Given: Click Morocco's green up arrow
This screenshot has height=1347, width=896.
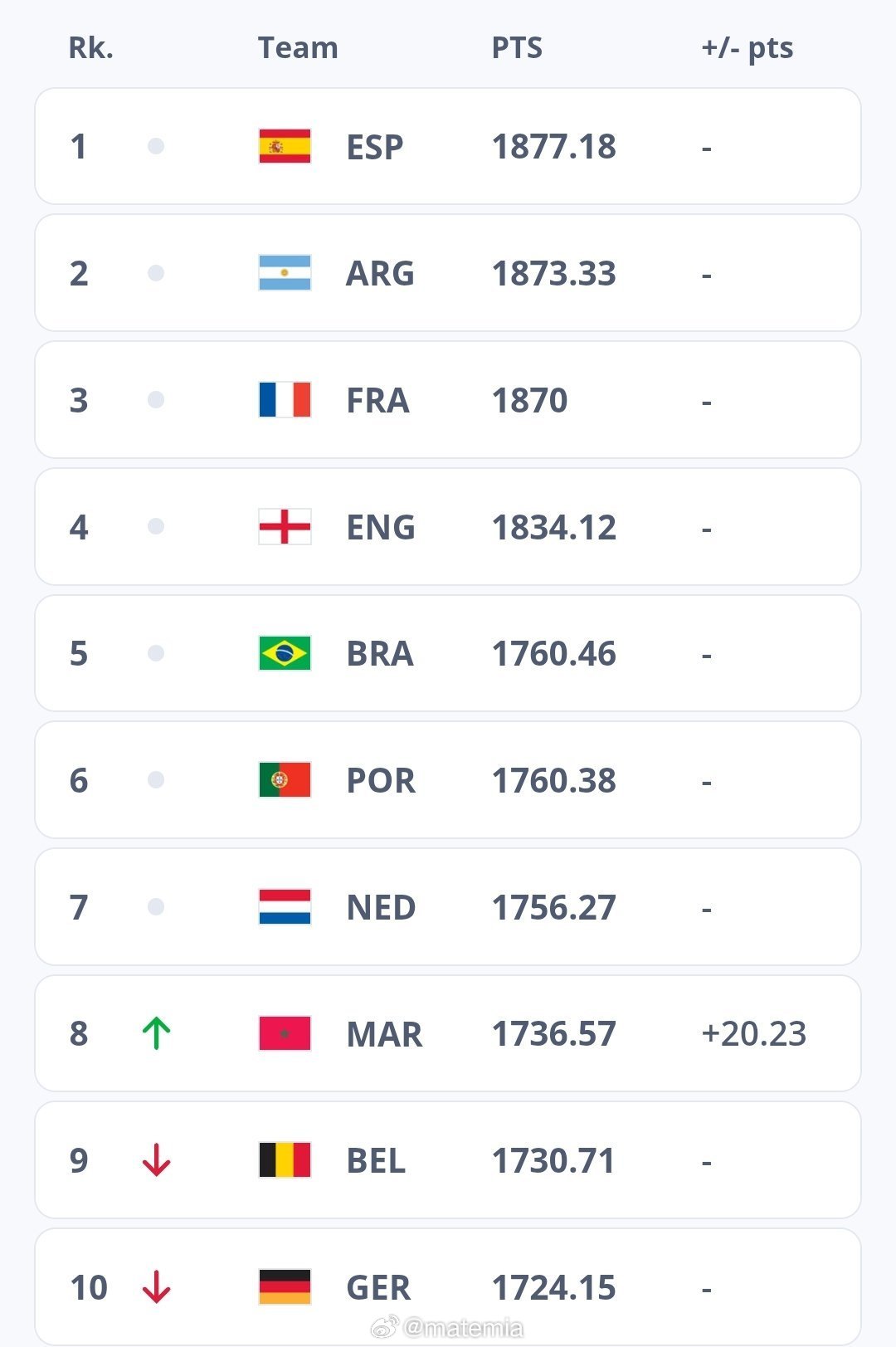Looking at the screenshot, I should click(156, 1033).
